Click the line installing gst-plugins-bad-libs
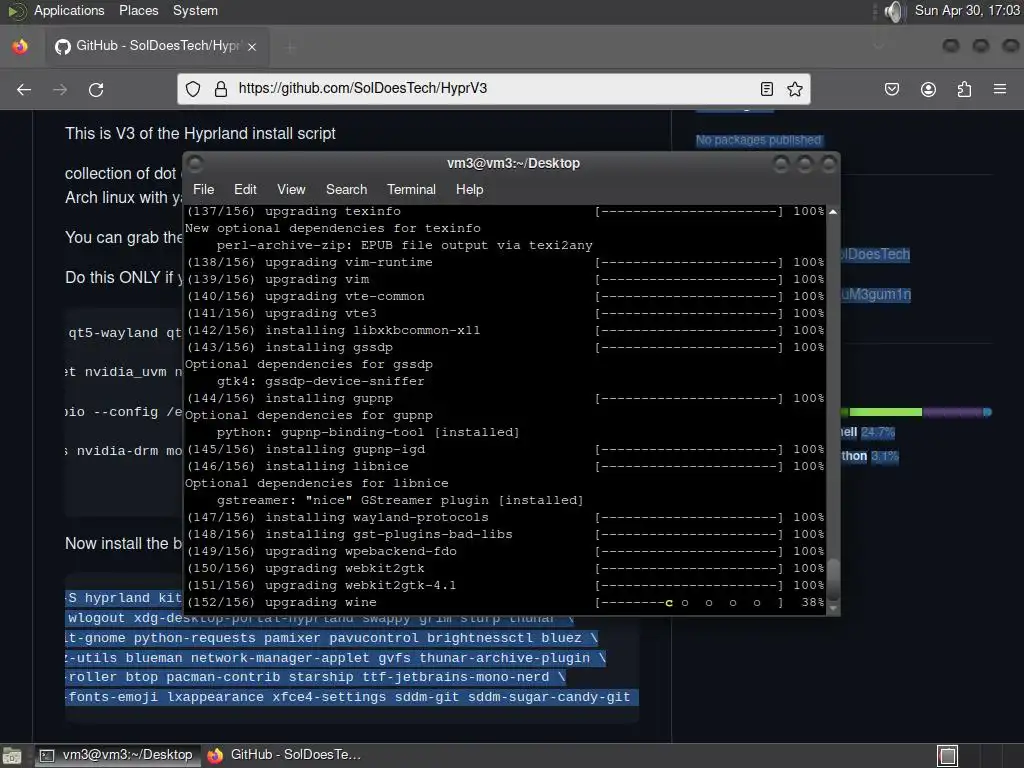The width and height of the screenshot is (1024, 768). click(504, 534)
